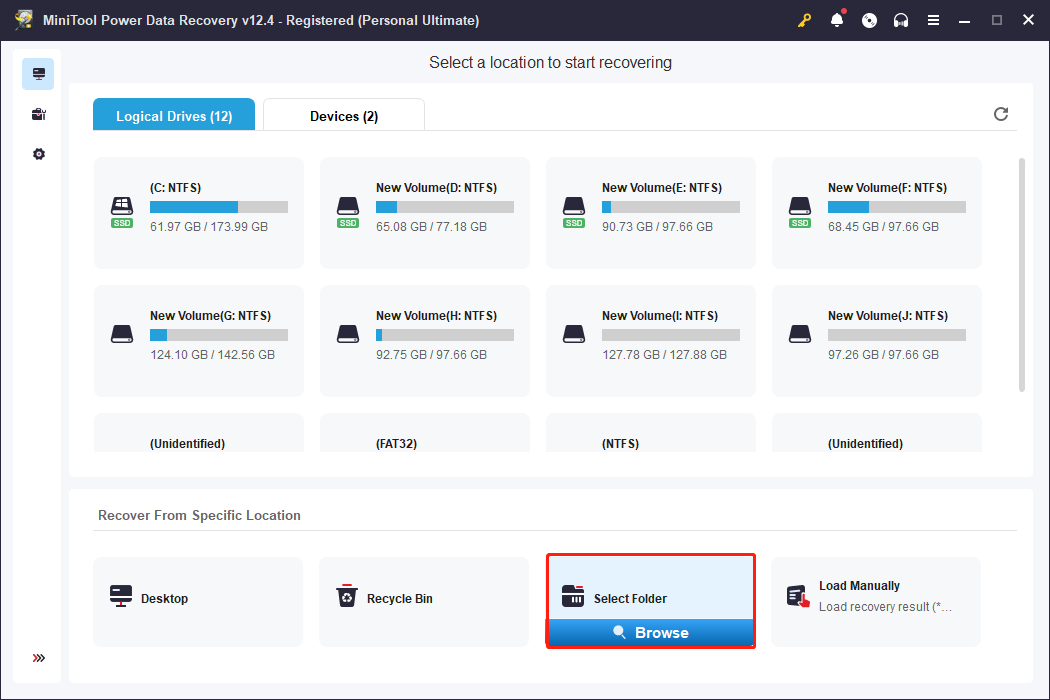The width and height of the screenshot is (1050, 700).
Task: Choose New Volume(I: NTFS) to scan
Action: (650, 340)
